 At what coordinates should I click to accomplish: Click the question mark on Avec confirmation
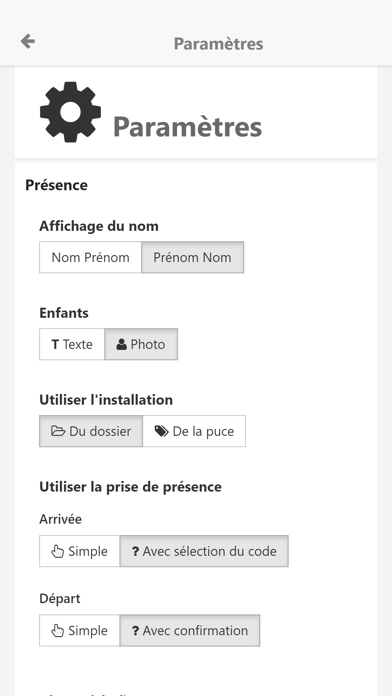click(135, 631)
